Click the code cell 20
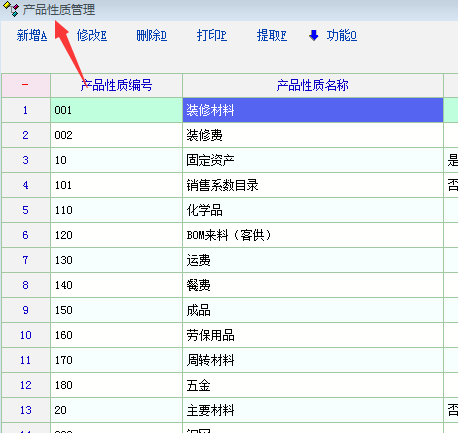Screen dimensions: 458x433 (116, 410)
